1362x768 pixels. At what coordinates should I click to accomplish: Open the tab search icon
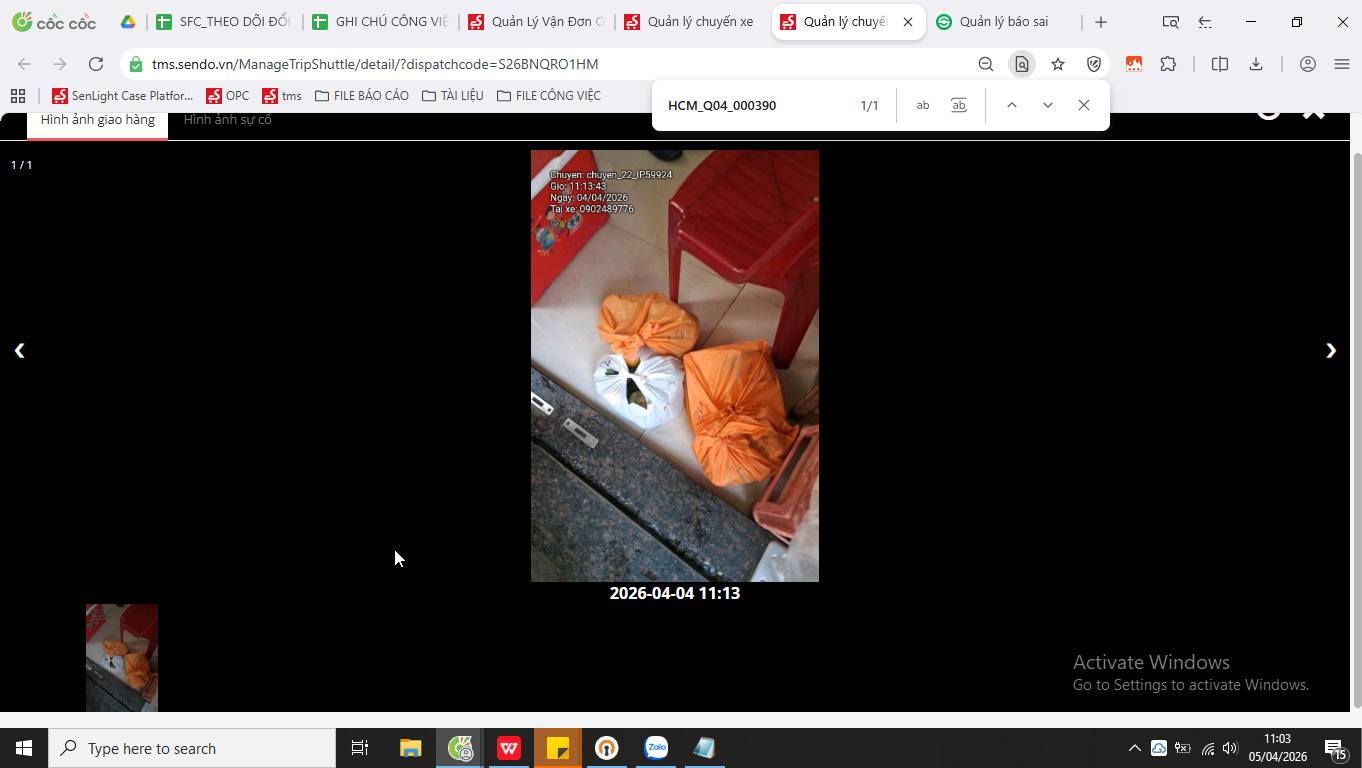[1171, 22]
